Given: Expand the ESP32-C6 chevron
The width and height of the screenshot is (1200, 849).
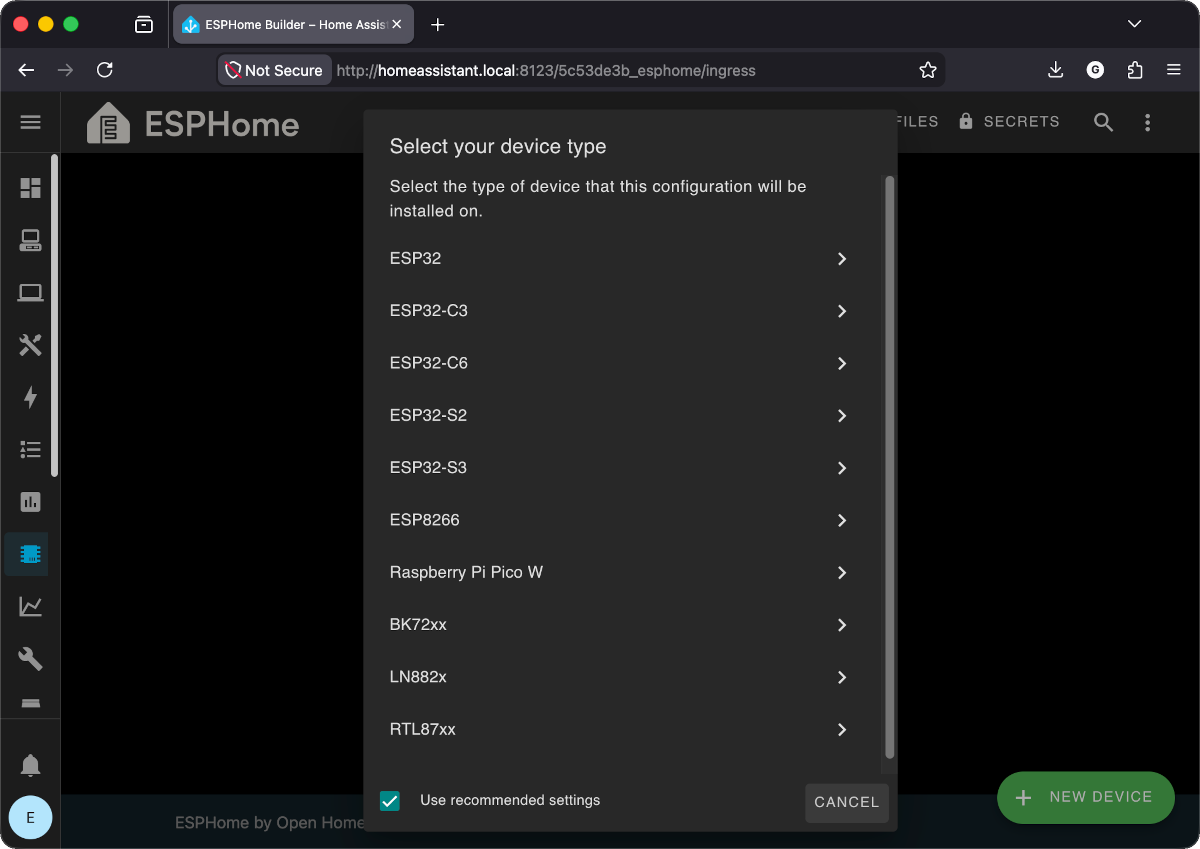Looking at the screenshot, I should [842, 363].
